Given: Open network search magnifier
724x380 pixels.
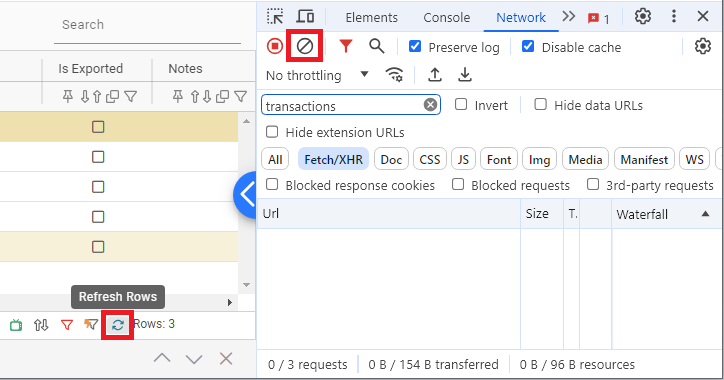Looking at the screenshot, I should tap(376, 46).
